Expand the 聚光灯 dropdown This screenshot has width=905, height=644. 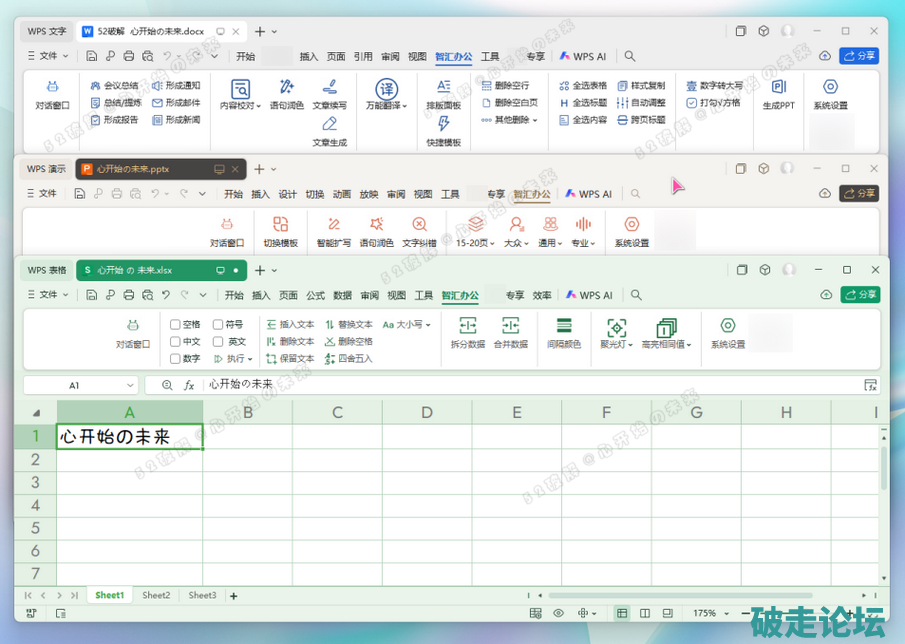616,344
